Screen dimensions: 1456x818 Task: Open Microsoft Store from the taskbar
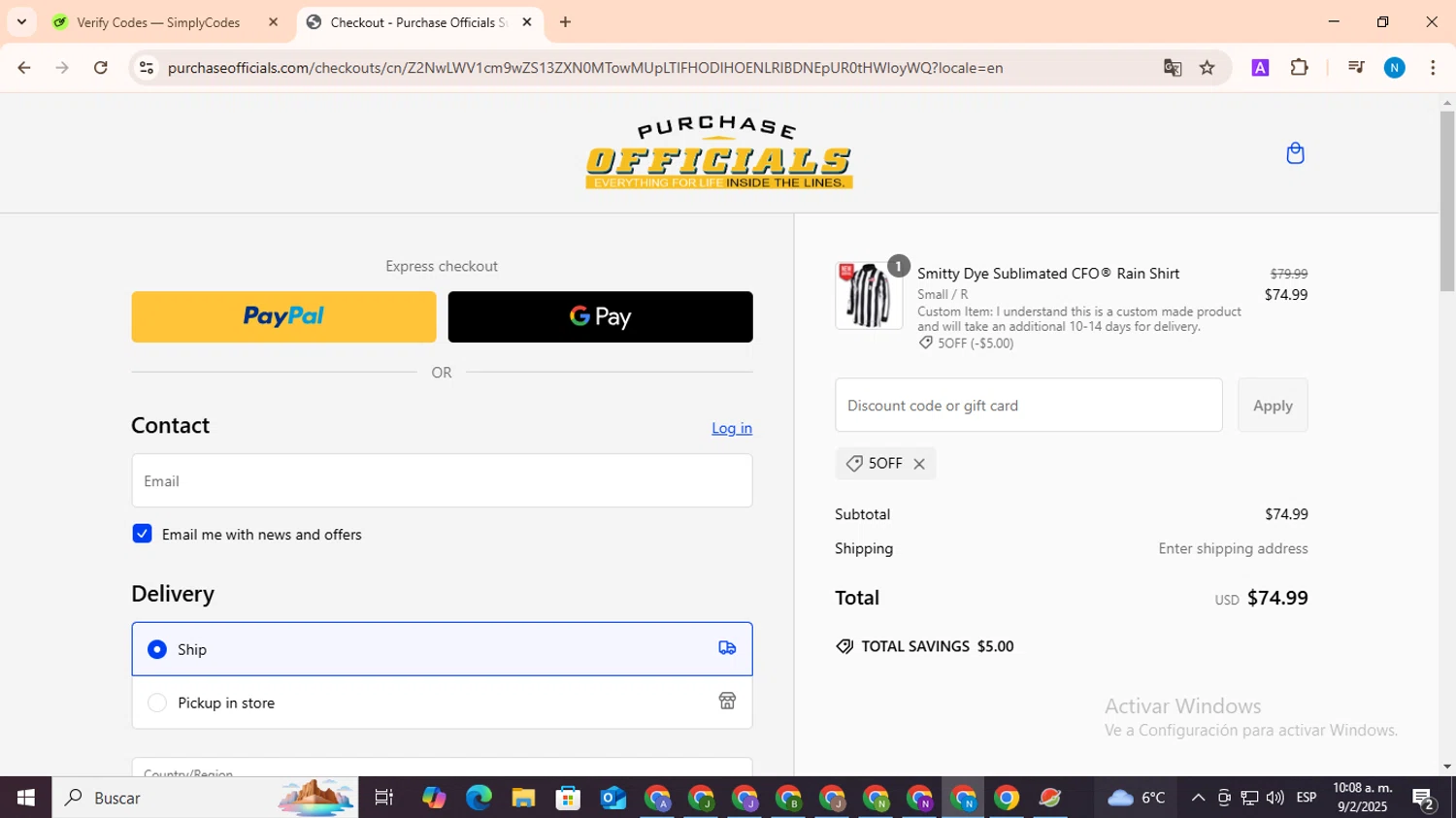coord(568,798)
